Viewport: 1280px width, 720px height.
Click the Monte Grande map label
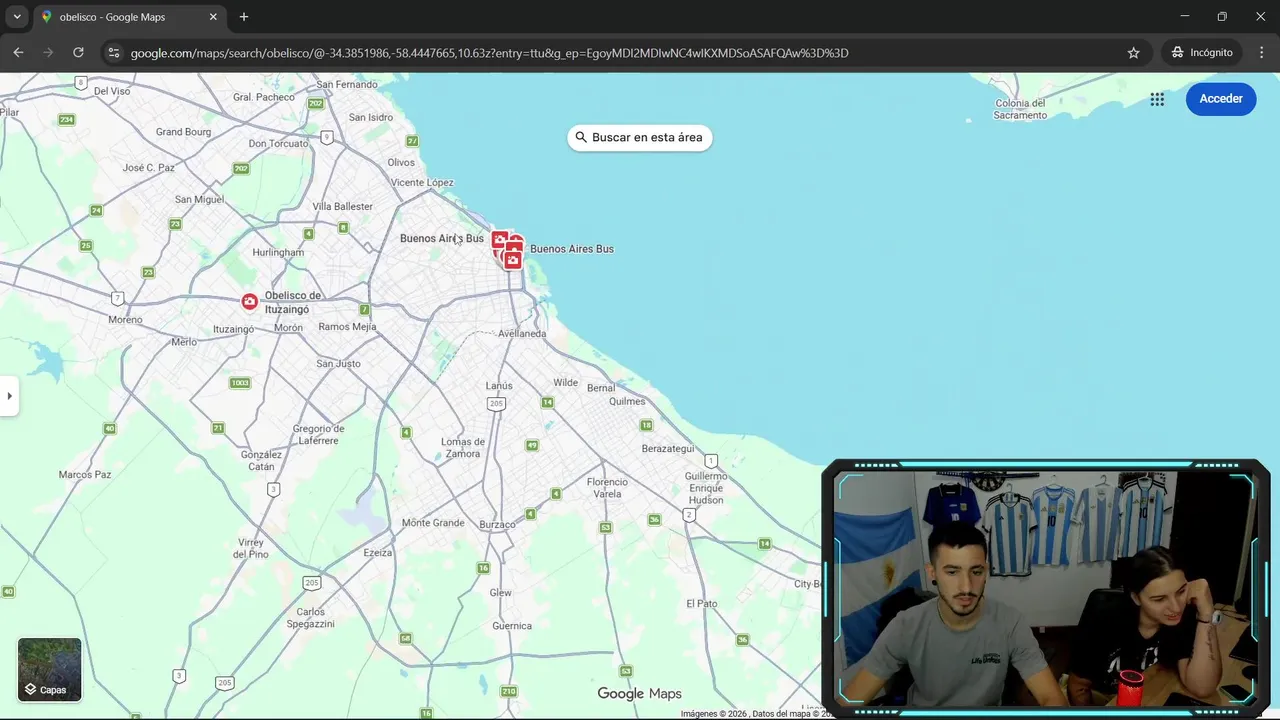[x=433, y=523]
